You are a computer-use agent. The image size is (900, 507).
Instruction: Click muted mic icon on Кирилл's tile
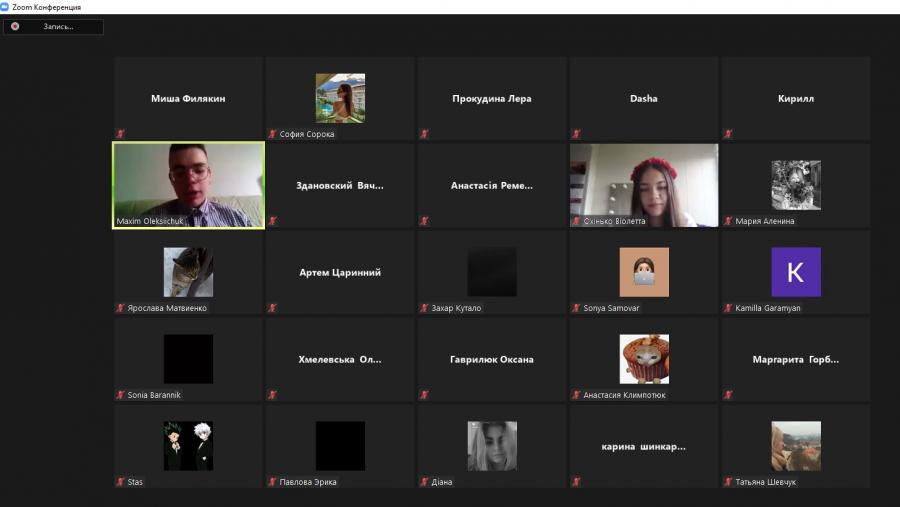(x=728, y=134)
